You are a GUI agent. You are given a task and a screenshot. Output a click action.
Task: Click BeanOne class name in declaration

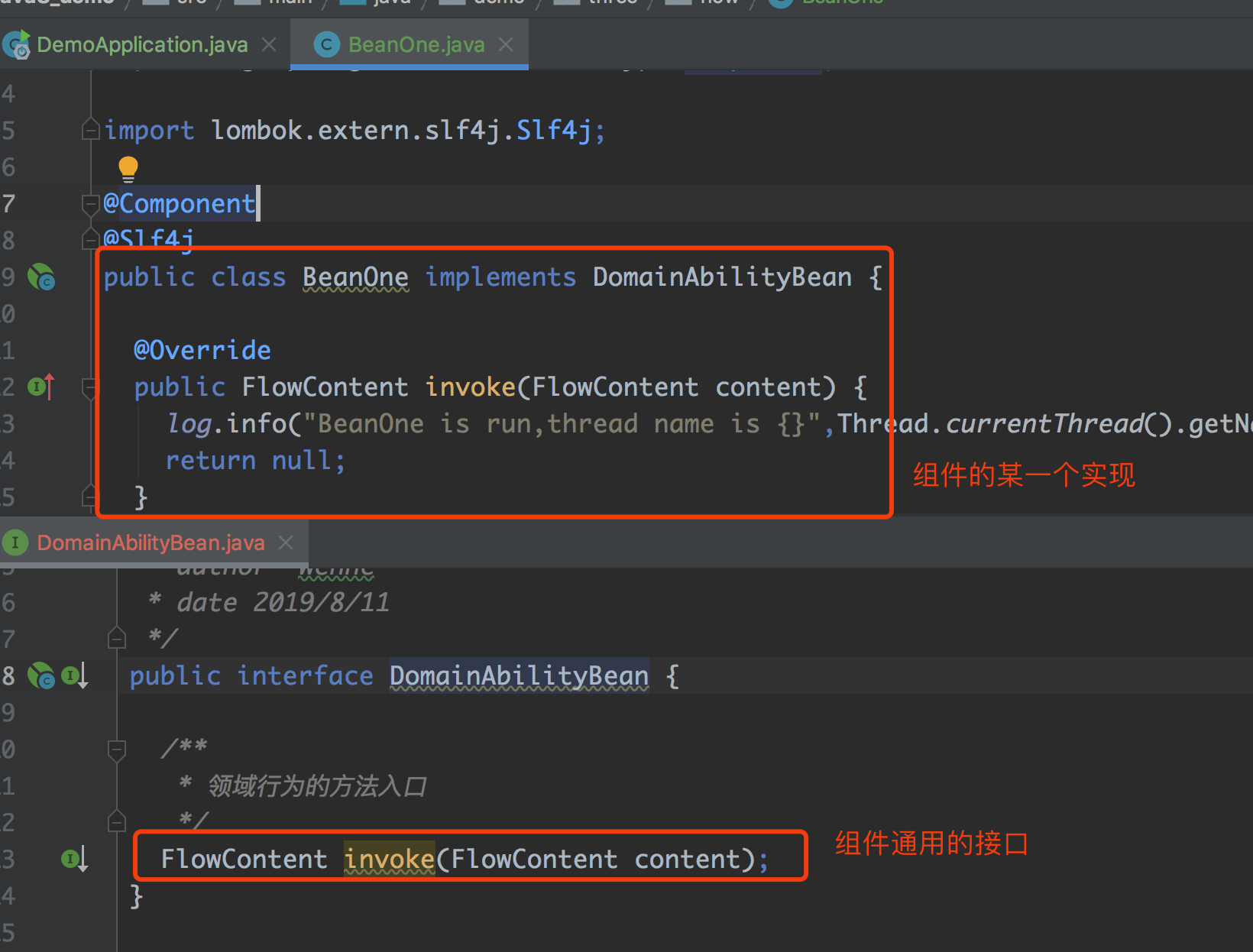point(355,277)
